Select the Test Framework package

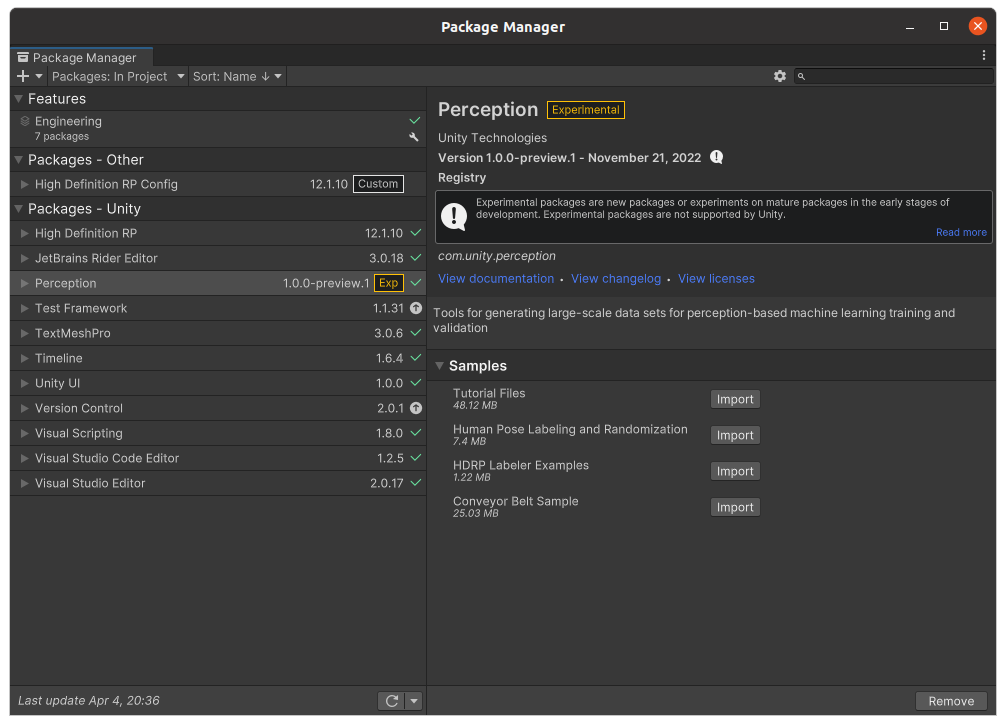(x=218, y=309)
